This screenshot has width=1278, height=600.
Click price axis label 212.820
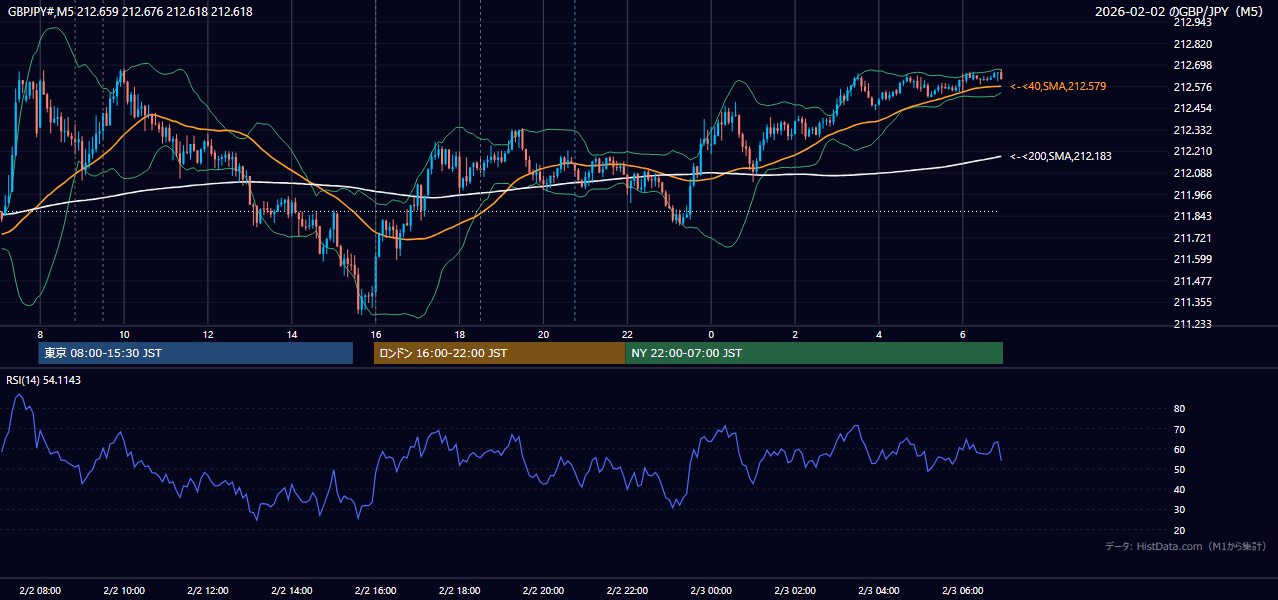(1193, 44)
